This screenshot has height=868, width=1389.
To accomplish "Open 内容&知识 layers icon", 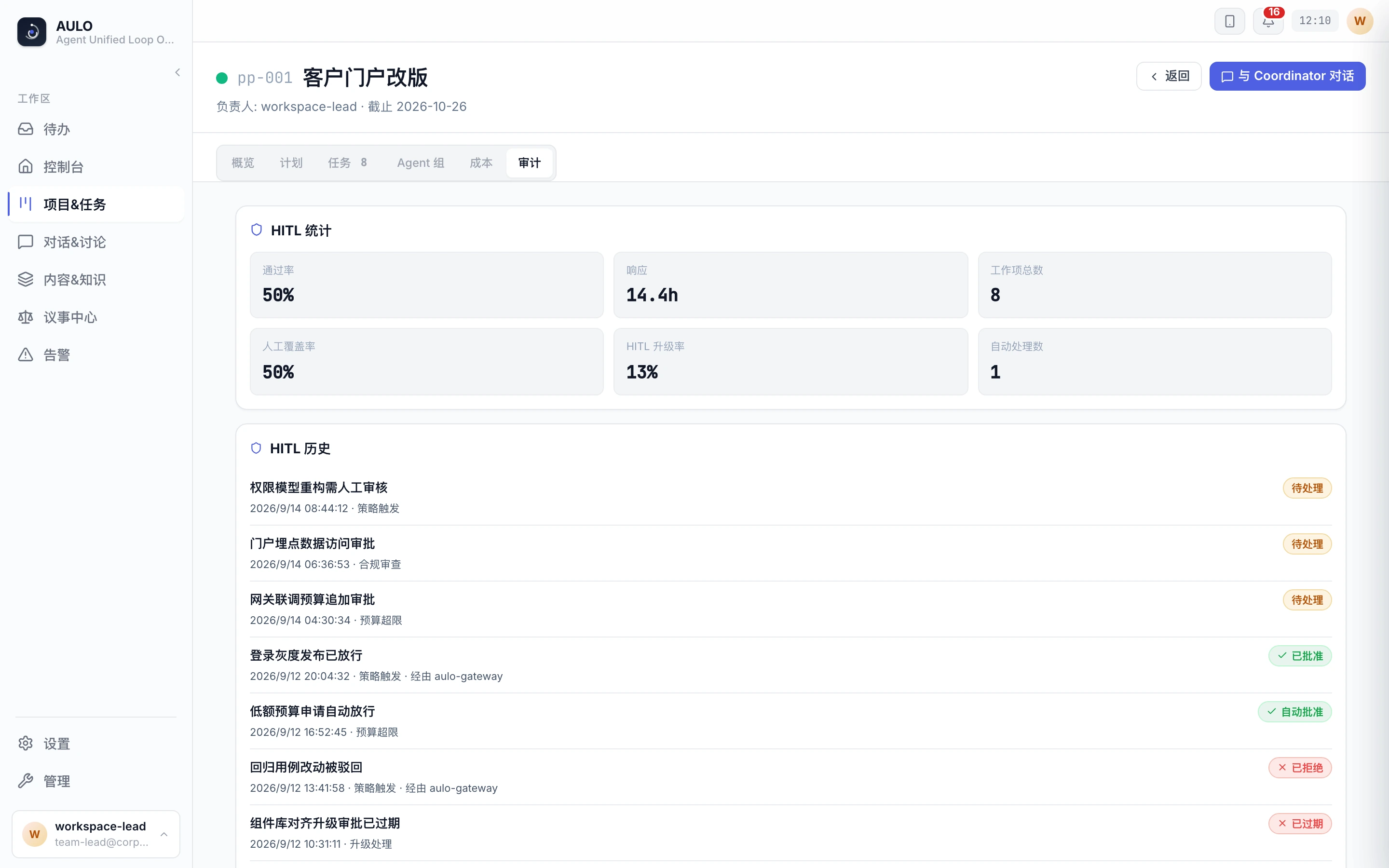I will tap(25, 280).
